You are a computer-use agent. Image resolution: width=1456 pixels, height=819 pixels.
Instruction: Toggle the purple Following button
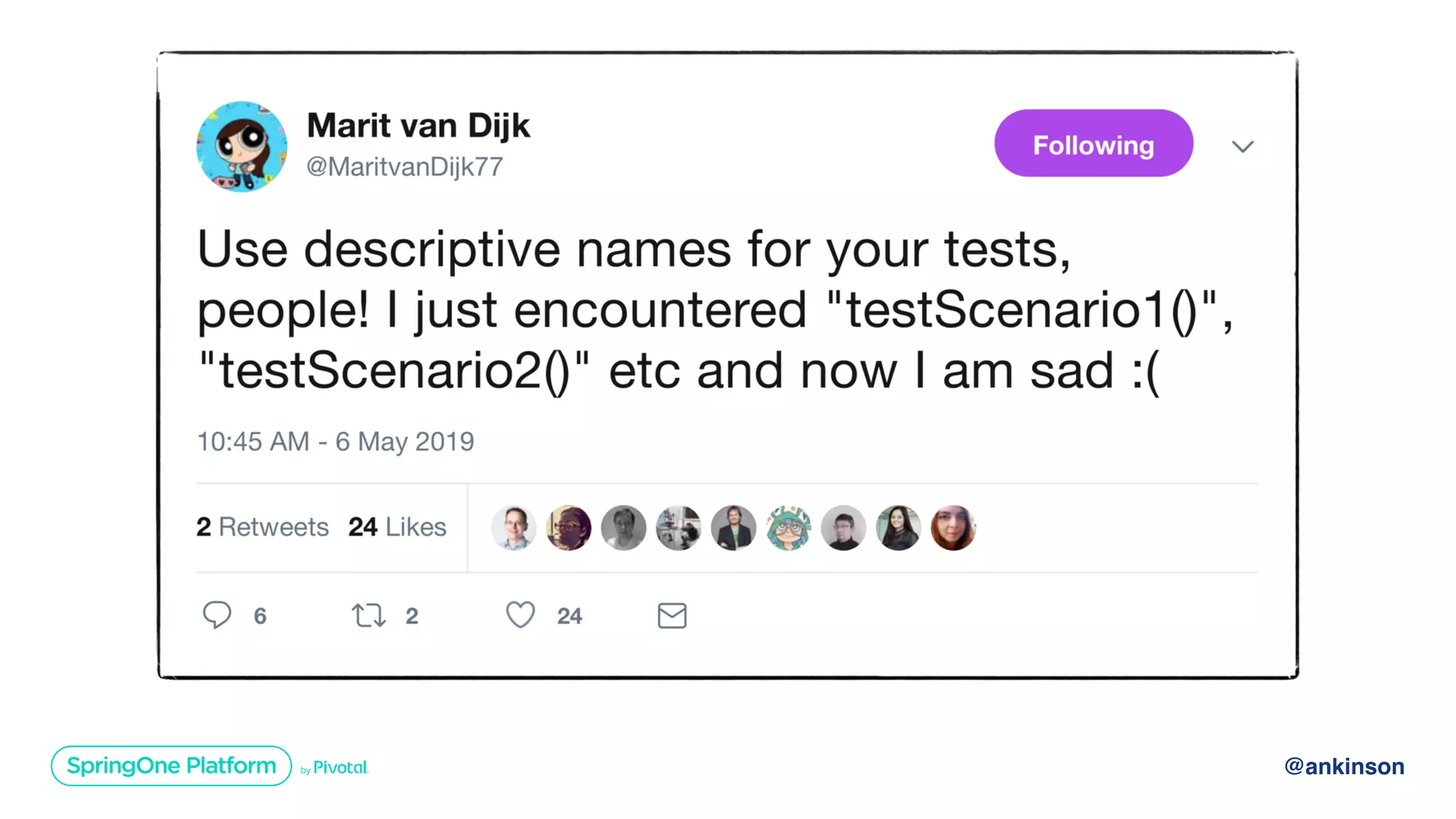(x=1093, y=144)
